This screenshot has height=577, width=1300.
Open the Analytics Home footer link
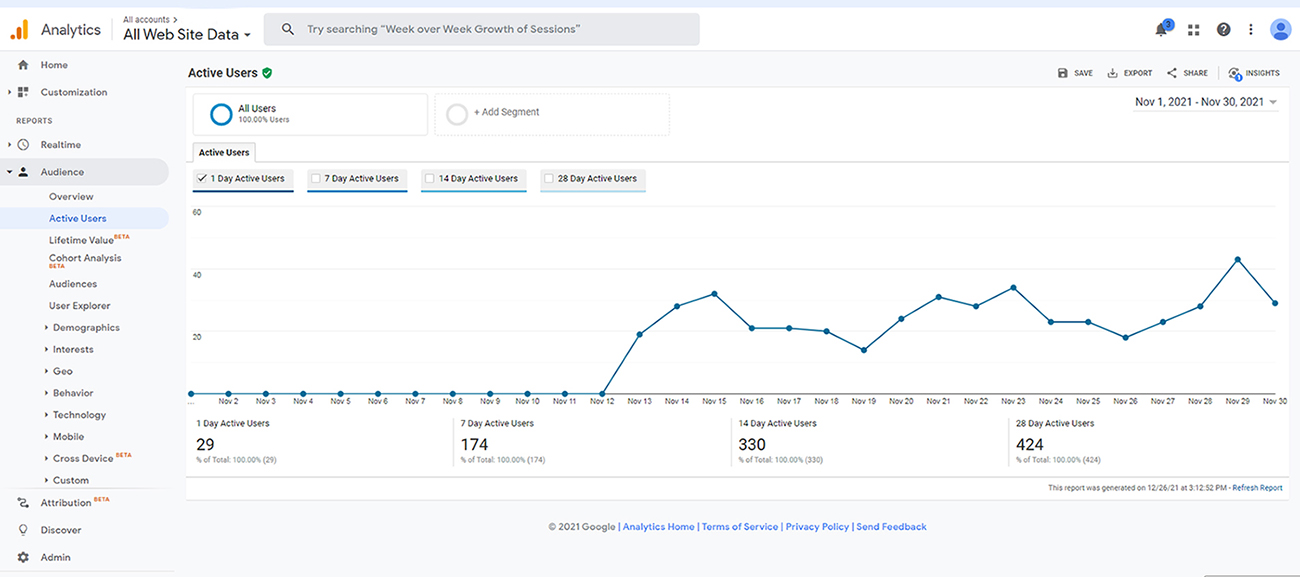[658, 527]
